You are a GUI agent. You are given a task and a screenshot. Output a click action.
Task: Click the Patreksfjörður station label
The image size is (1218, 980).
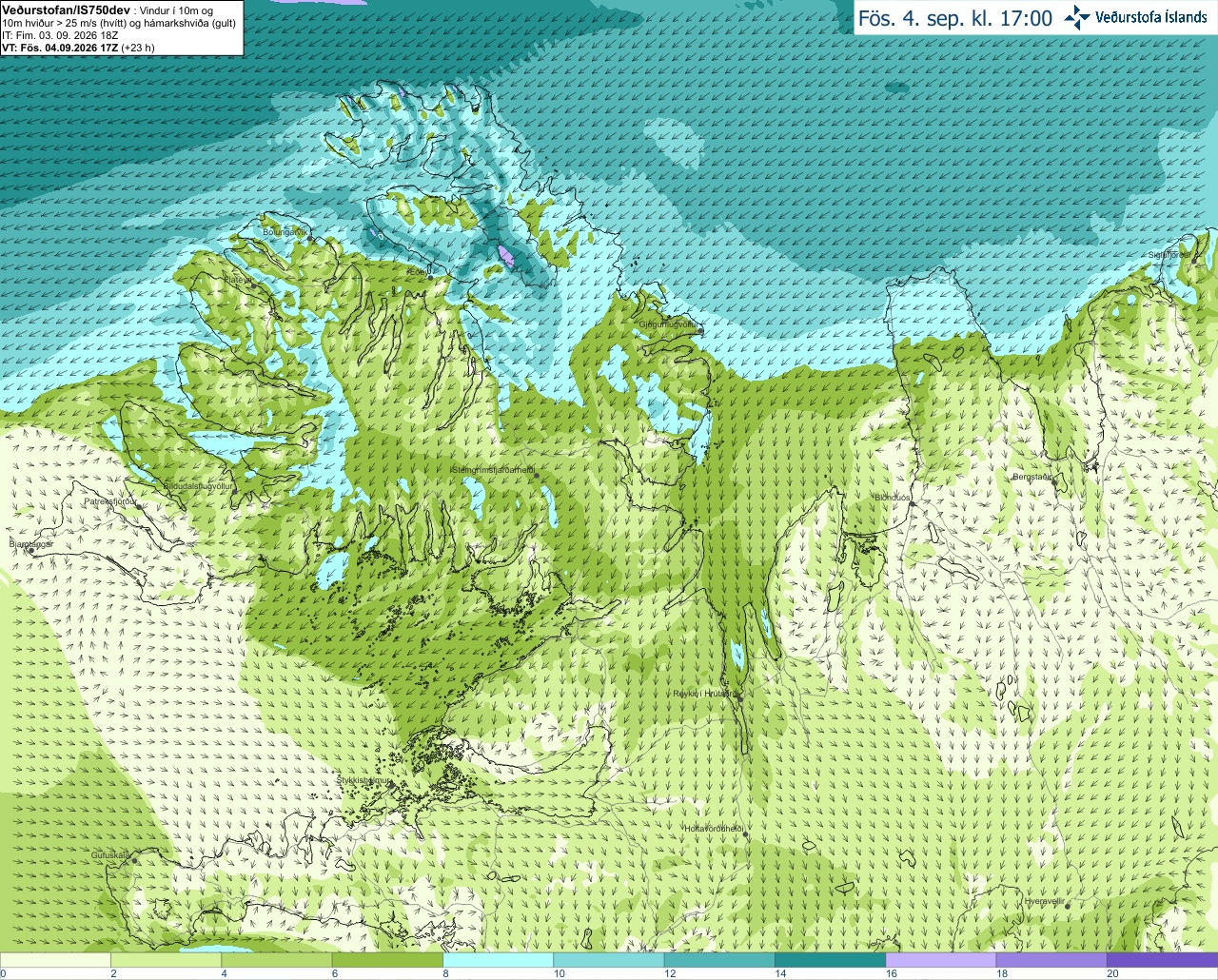point(110,500)
